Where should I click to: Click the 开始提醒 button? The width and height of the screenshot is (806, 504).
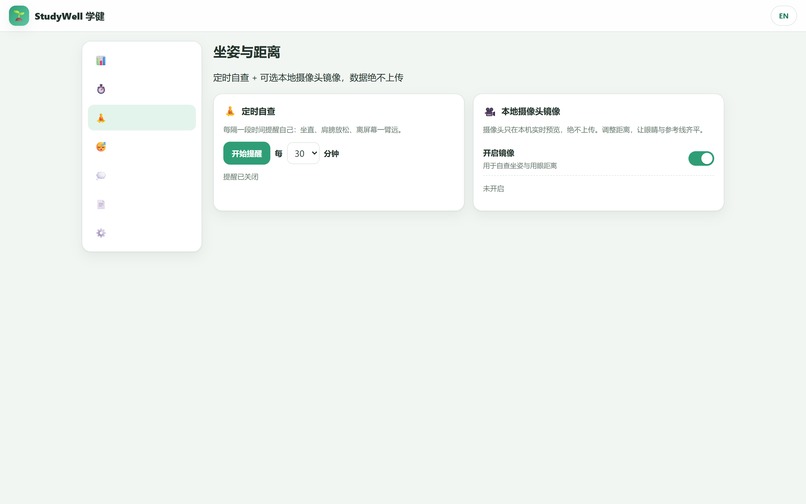point(247,153)
